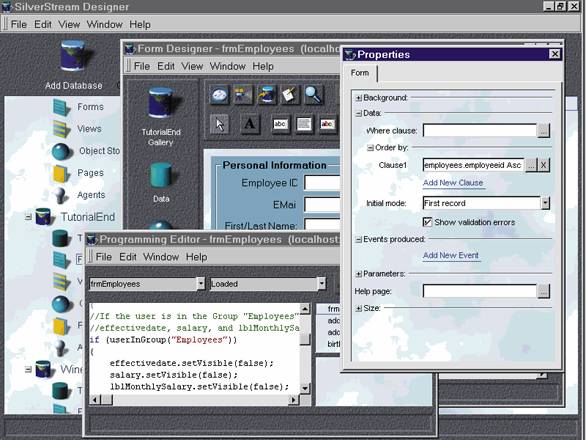This screenshot has height=440, width=586.
Task: Click the Clause1 employees.employeeid field
Action: click(473, 165)
